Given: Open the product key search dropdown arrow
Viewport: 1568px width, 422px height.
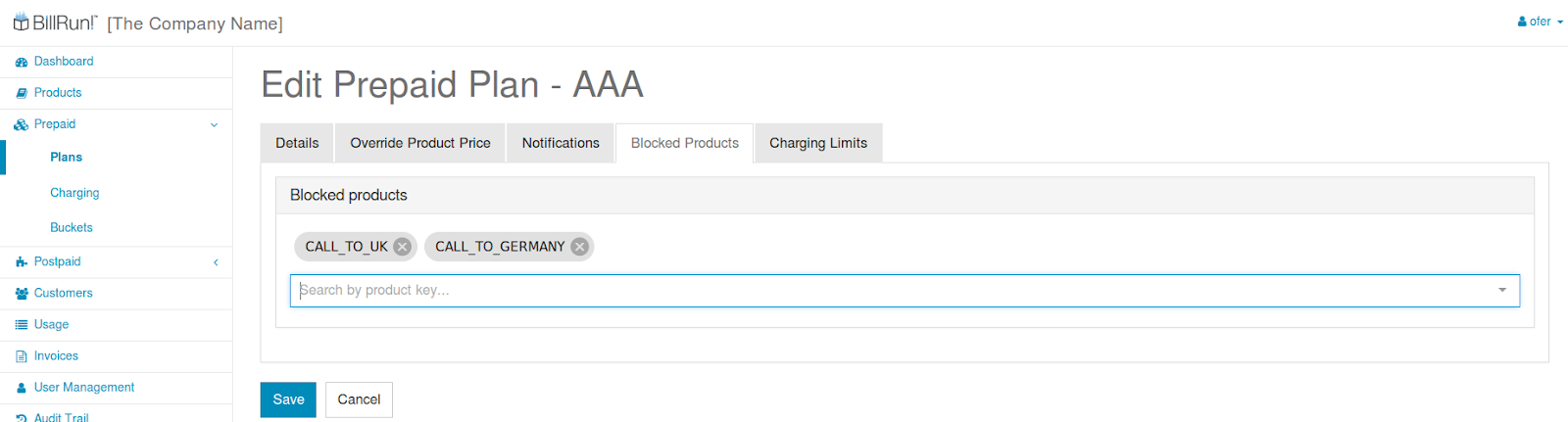Looking at the screenshot, I should [x=1502, y=290].
